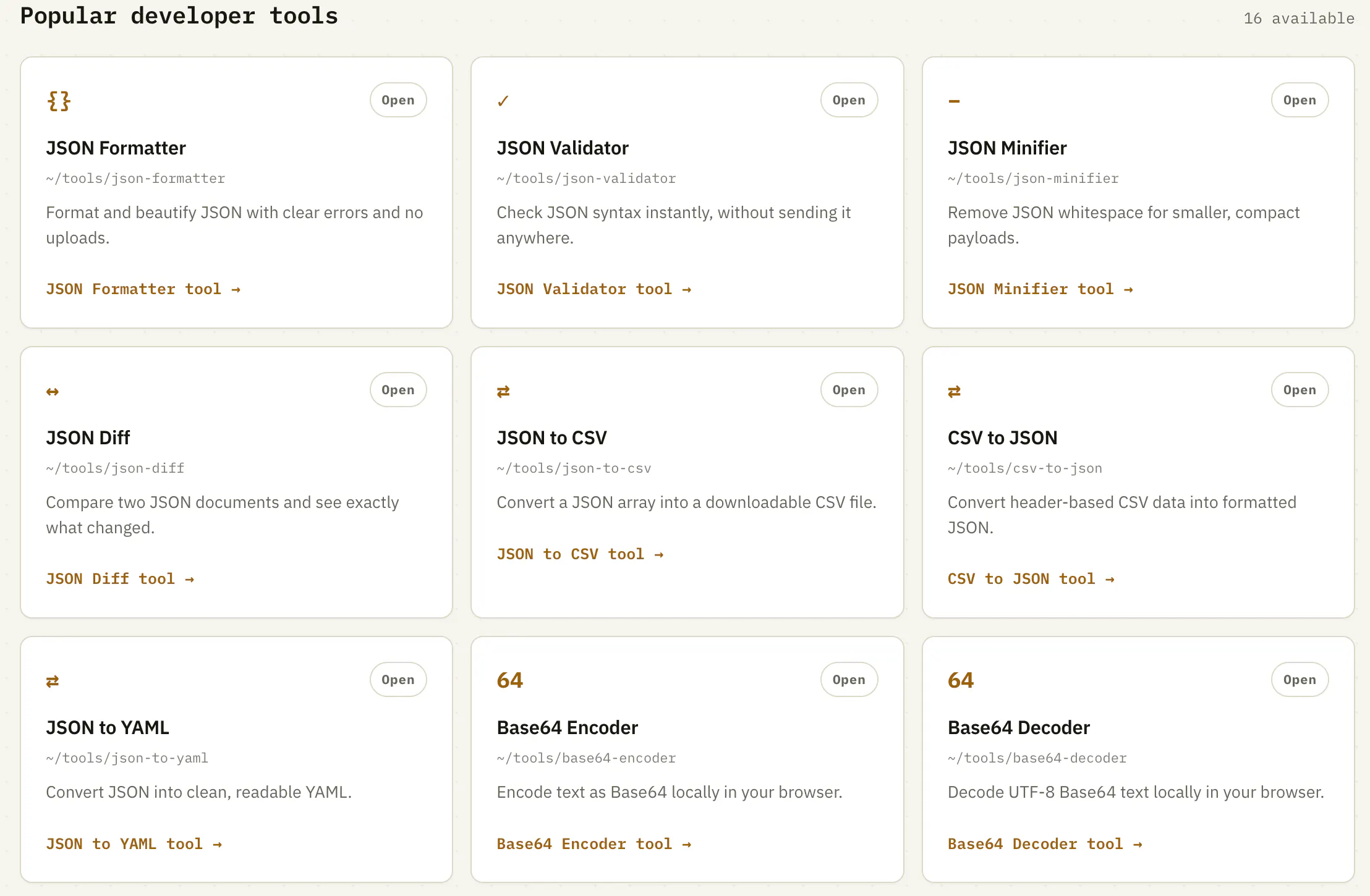Click the 64 icon on Base64 Decoder card
This screenshot has height=896, width=1370.
[x=961, y=680]
